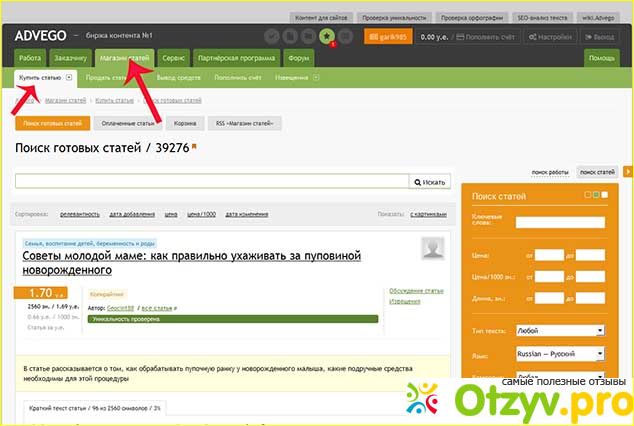Screen dimensions: 634x426
Task: Open the Сервис tab
Action: tap(173, 58)
